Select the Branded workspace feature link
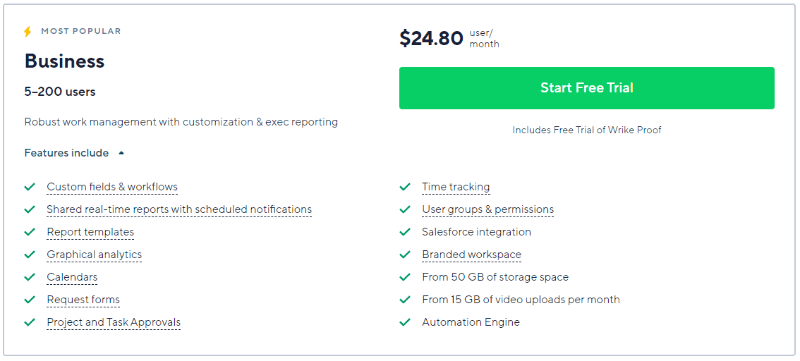This screenshot has height=361, width=800. (x=471, y=254)
